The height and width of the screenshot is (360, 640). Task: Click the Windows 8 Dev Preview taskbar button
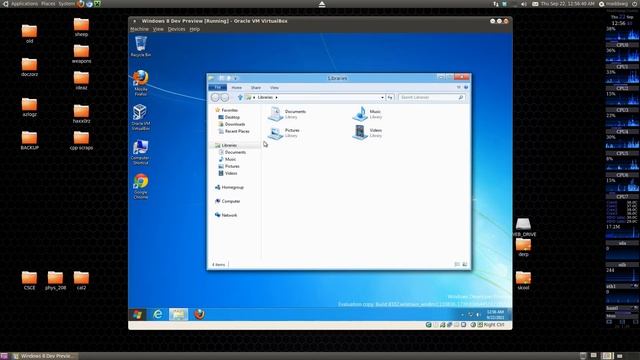tap(44, 356)
